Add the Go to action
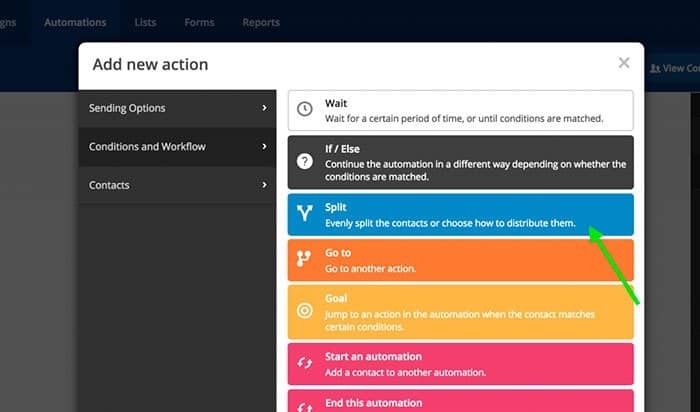Screen dimensions: 700x412 [x=460, y=260]
